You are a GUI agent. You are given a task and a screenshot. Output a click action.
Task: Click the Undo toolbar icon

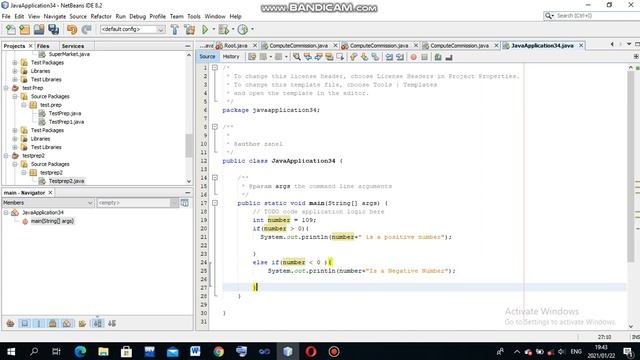72,29
